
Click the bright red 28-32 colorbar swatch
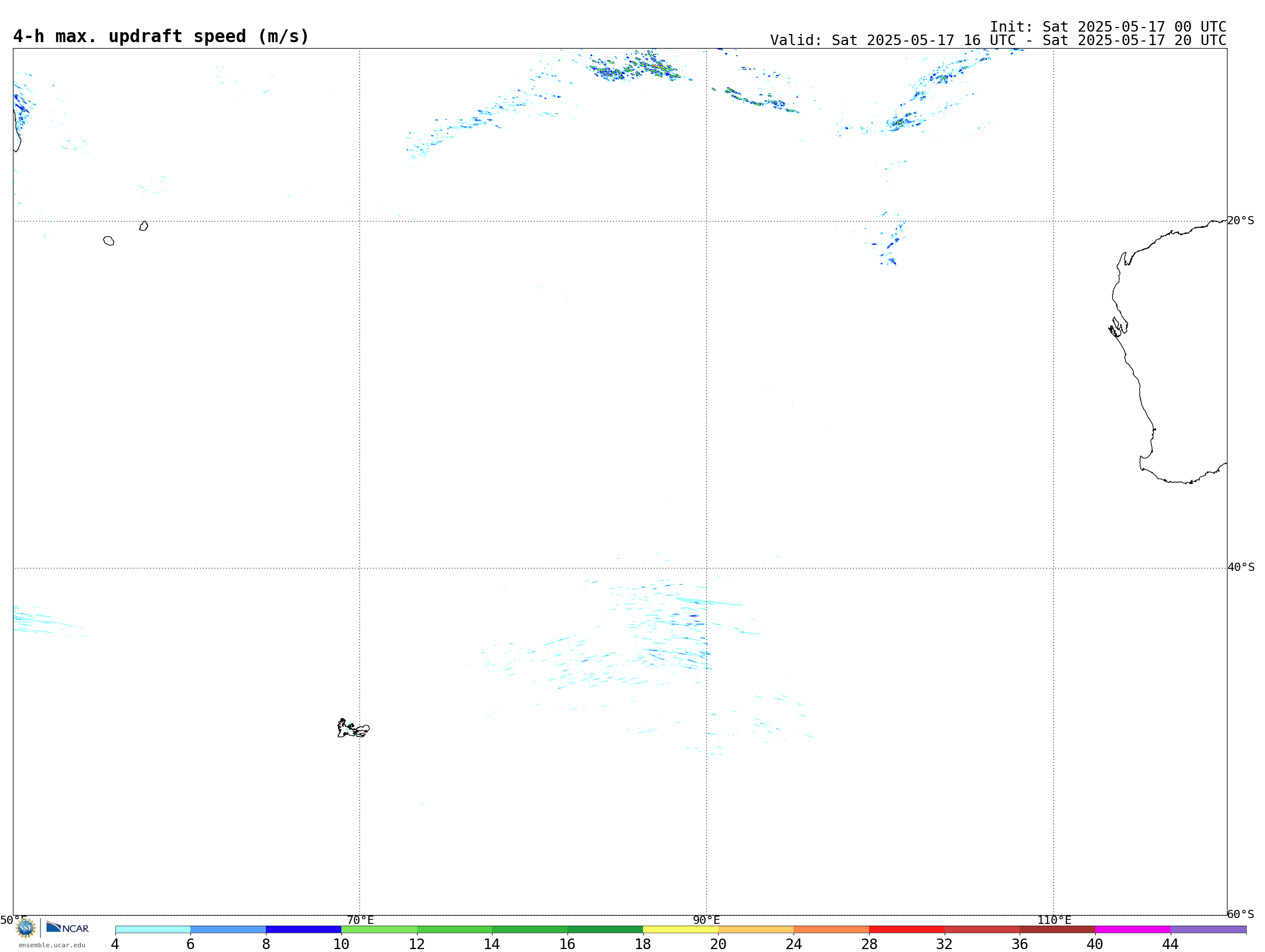907,929
